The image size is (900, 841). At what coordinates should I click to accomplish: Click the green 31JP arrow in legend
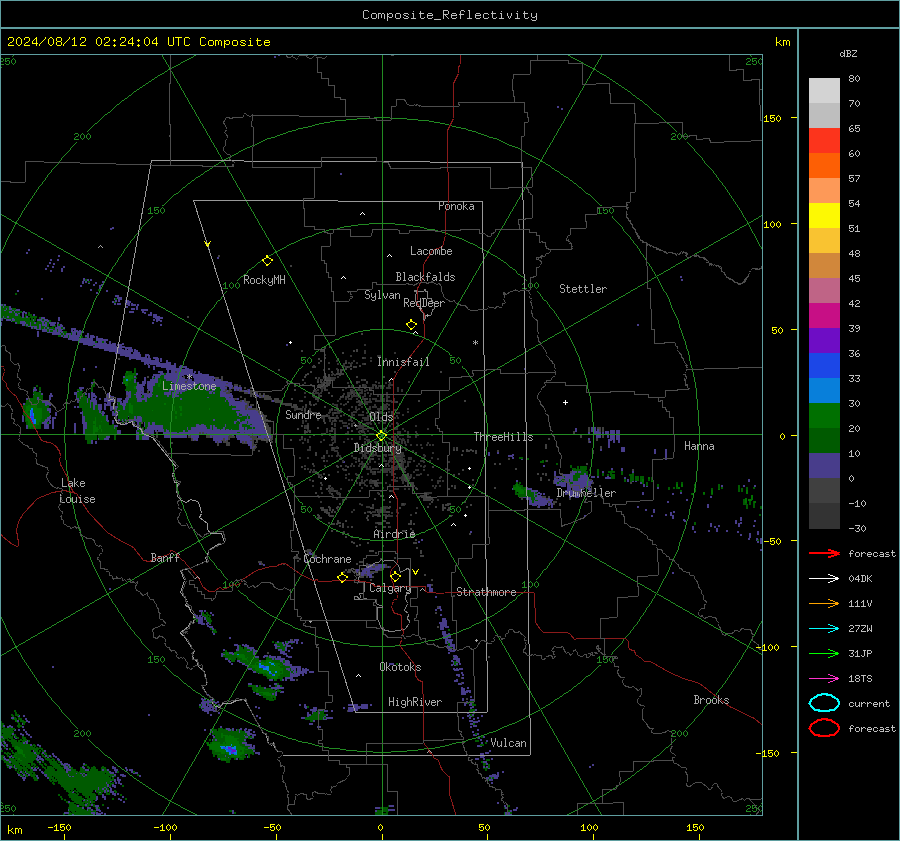click(x=824, y=653)
